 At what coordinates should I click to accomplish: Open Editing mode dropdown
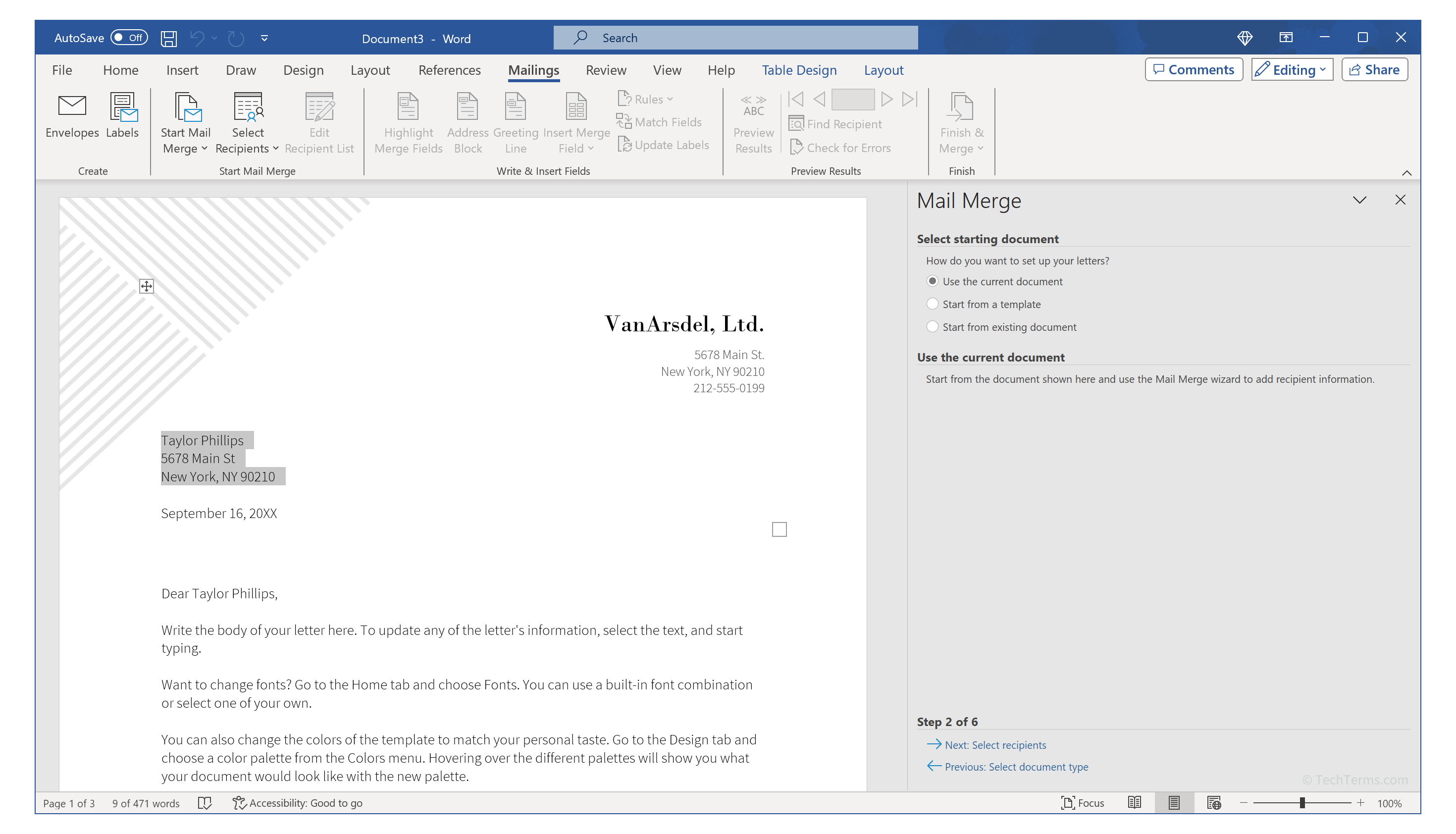point(1292,70)
